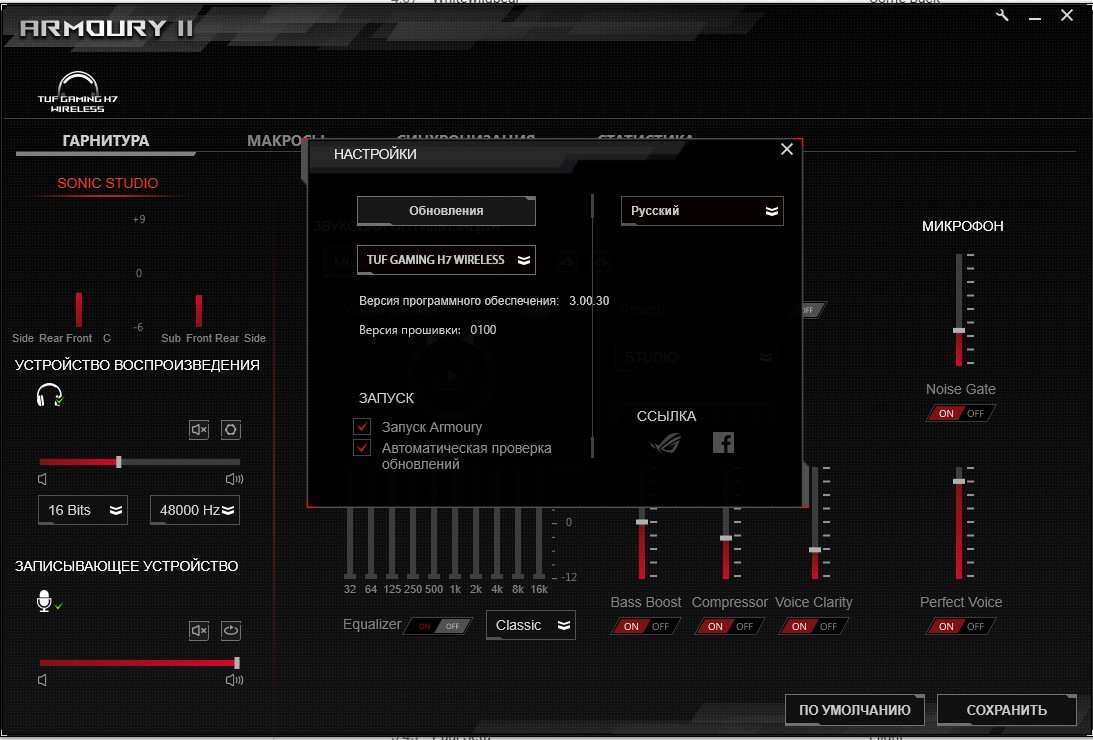Click the Voice Clarity slider handle
Screen dimensions: 1093x740
[815, 550]
